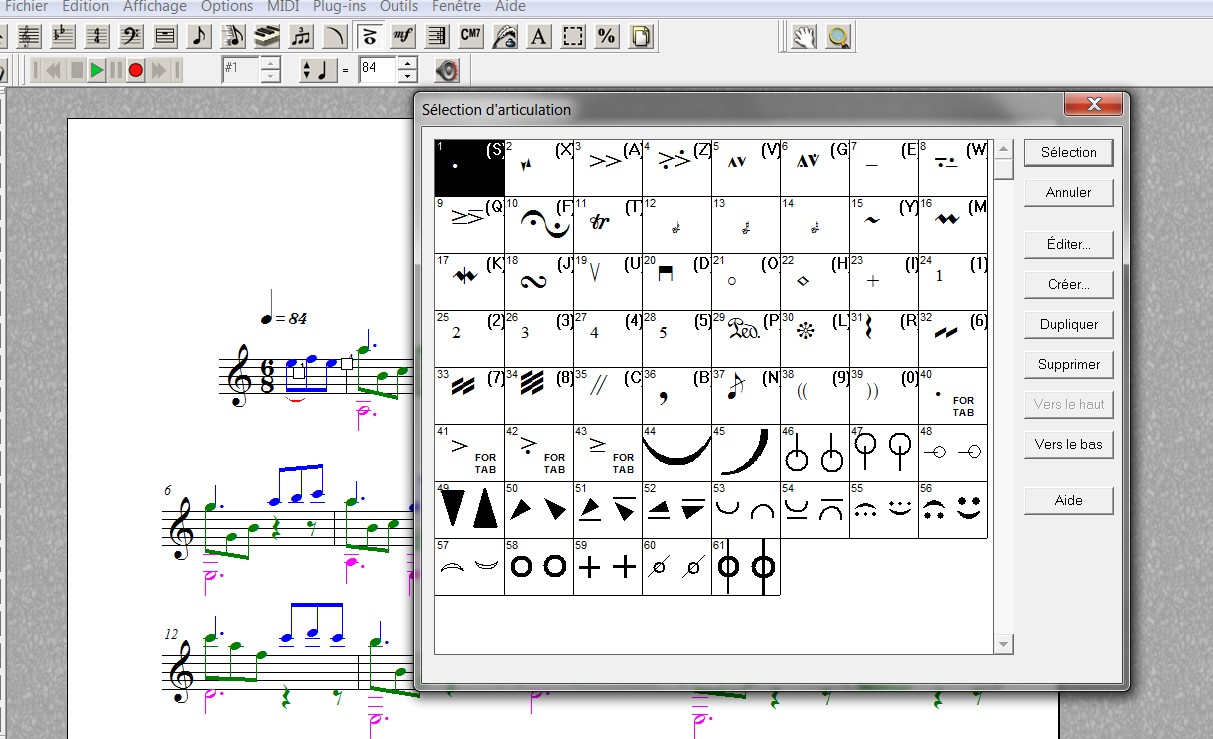Image resolution: width=1213 pixels, height=739 pixels.
Task: Toggle the speaker playback settings icon
Action: pyautogui.click(x=447, y=70)
